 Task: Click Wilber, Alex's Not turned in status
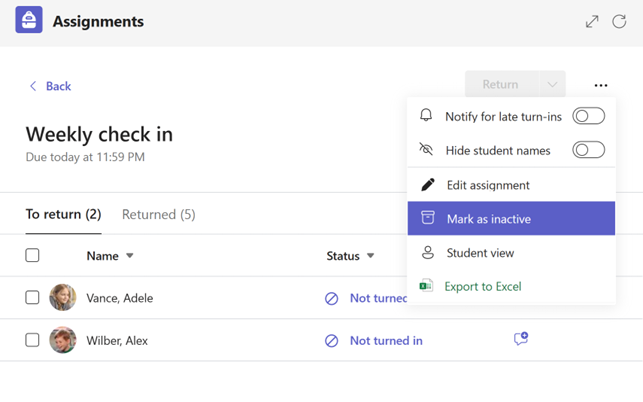click(x=386, y=340)
